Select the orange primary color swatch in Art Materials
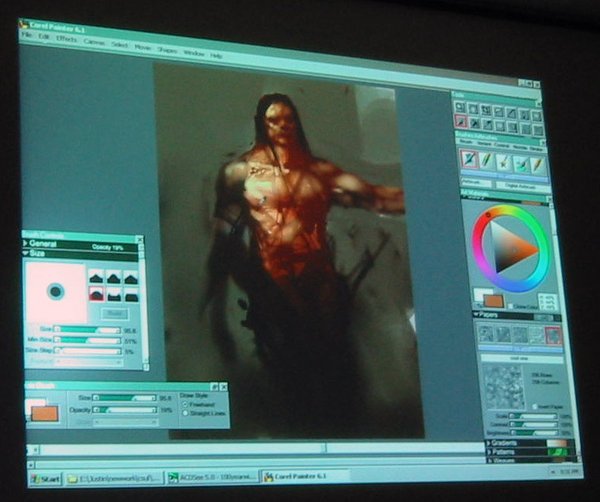The image size is (600, 502). click(494, 301)
